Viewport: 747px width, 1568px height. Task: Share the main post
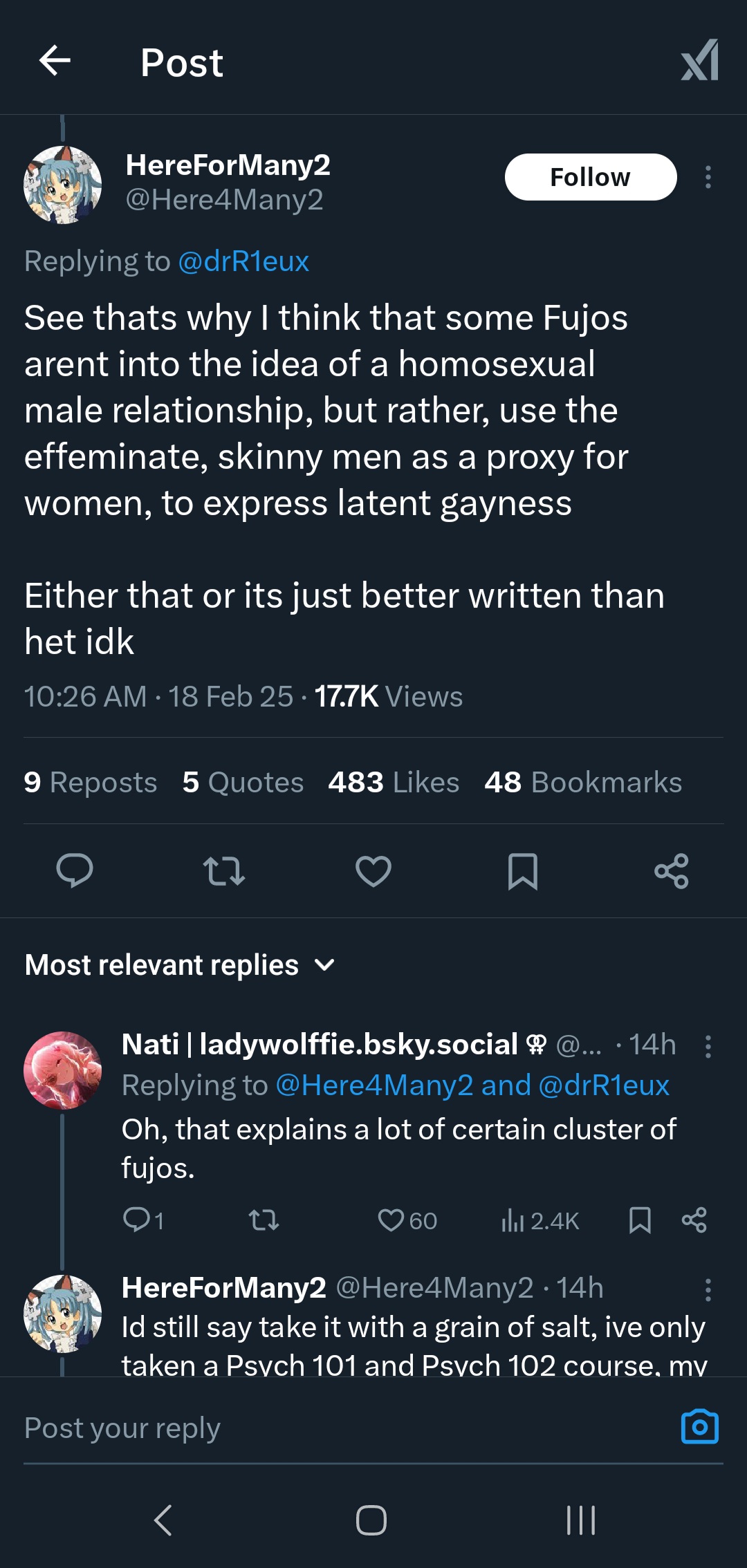coord(672,870)
